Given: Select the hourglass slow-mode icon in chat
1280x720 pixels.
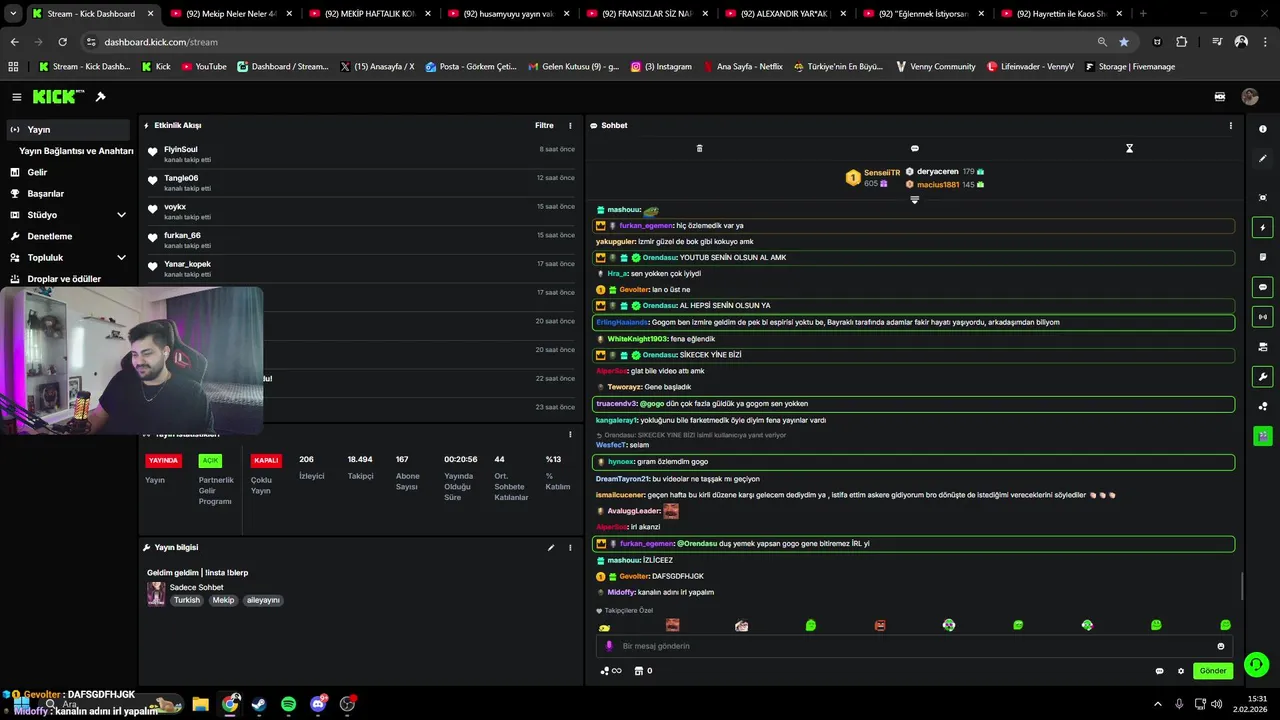Looking at the screenshot, I should coord(1129,148).
